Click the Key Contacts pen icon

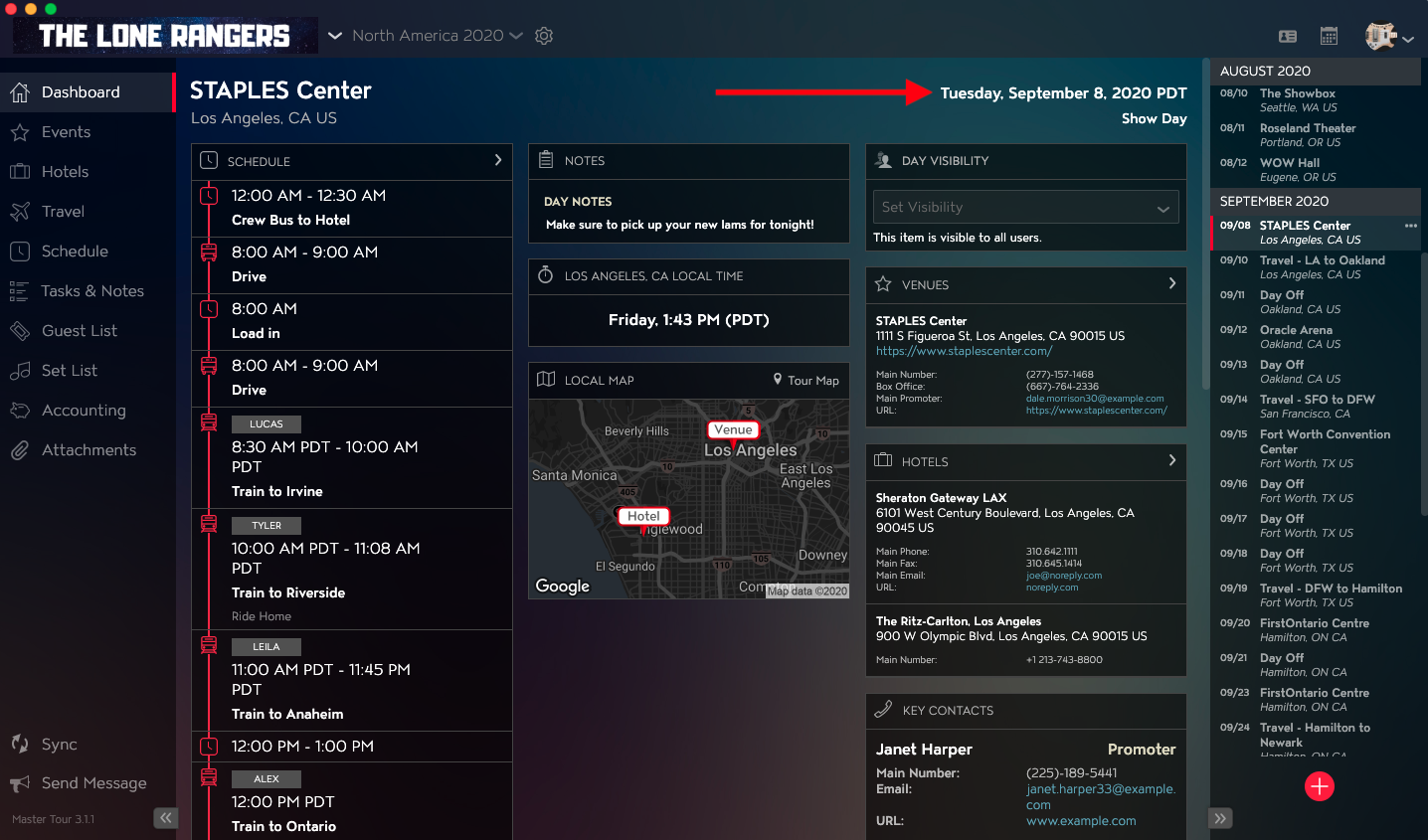coord(883,710)
